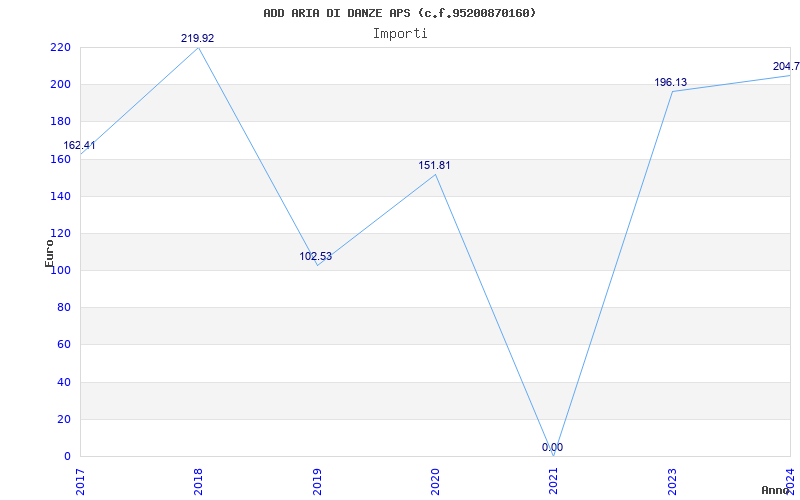Click the 140 y-axis tick label
This screenshot has height=500, width=800.
(x=60, y=196)
